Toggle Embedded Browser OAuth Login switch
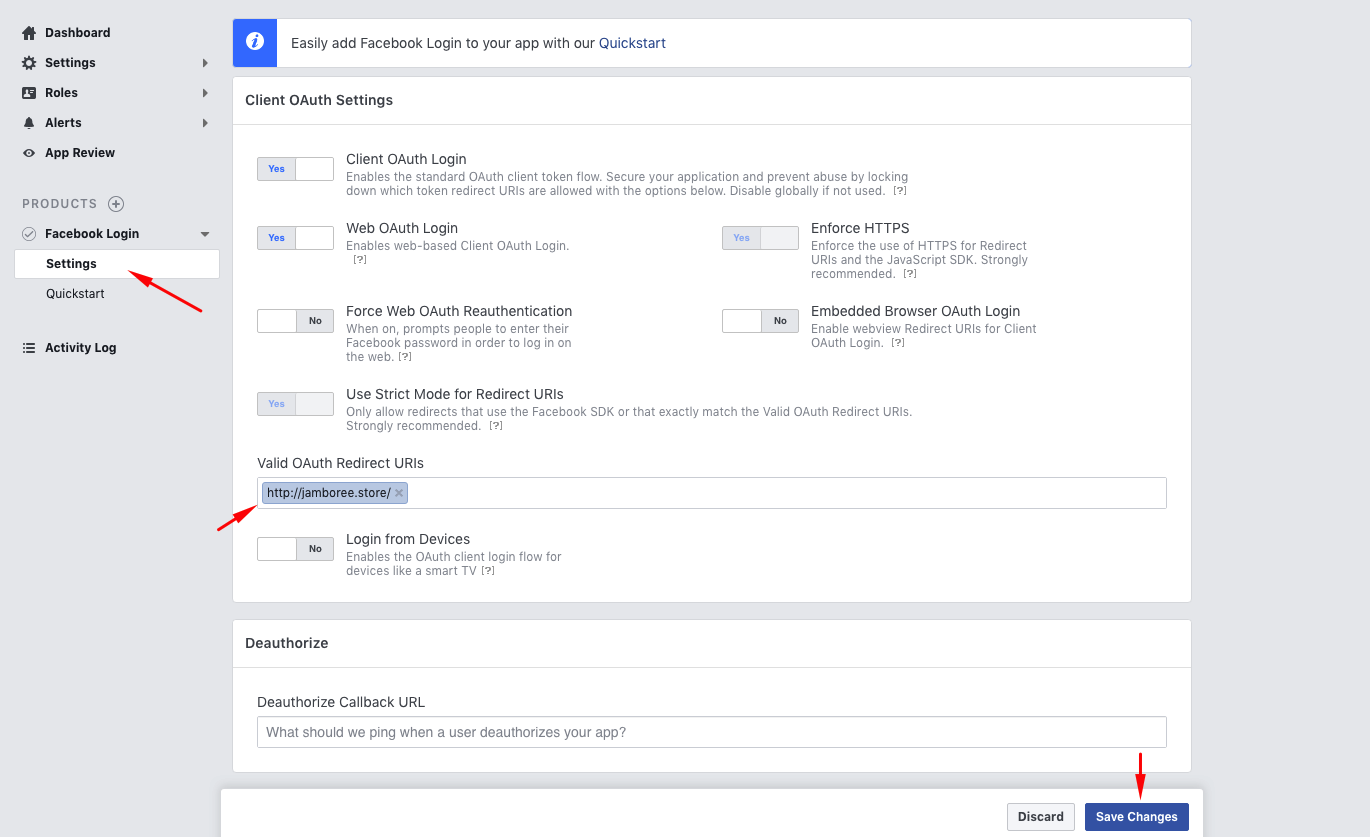The image size is (1370, 837). click(760, 321)
